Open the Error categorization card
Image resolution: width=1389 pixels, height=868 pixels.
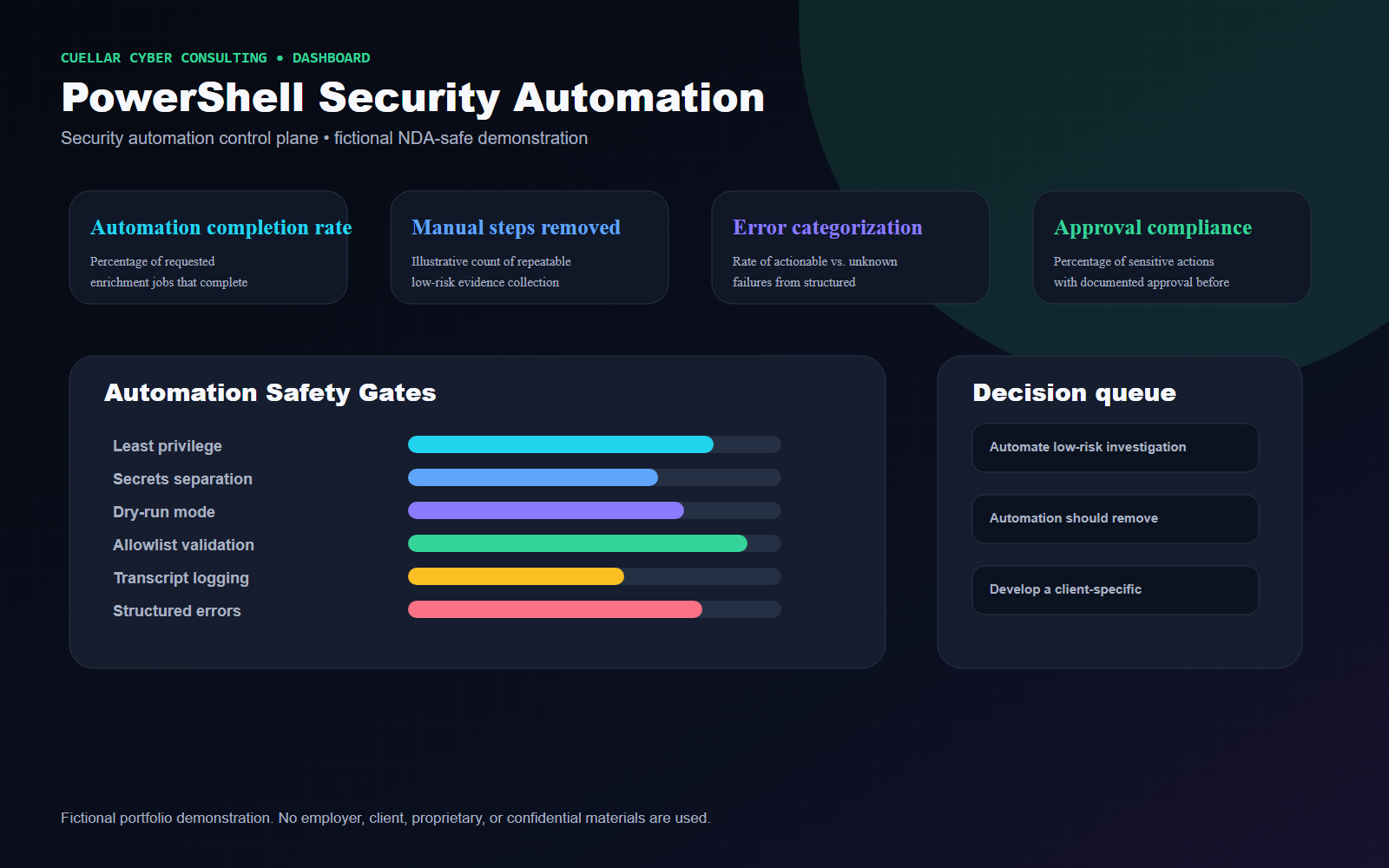point(851,247)
